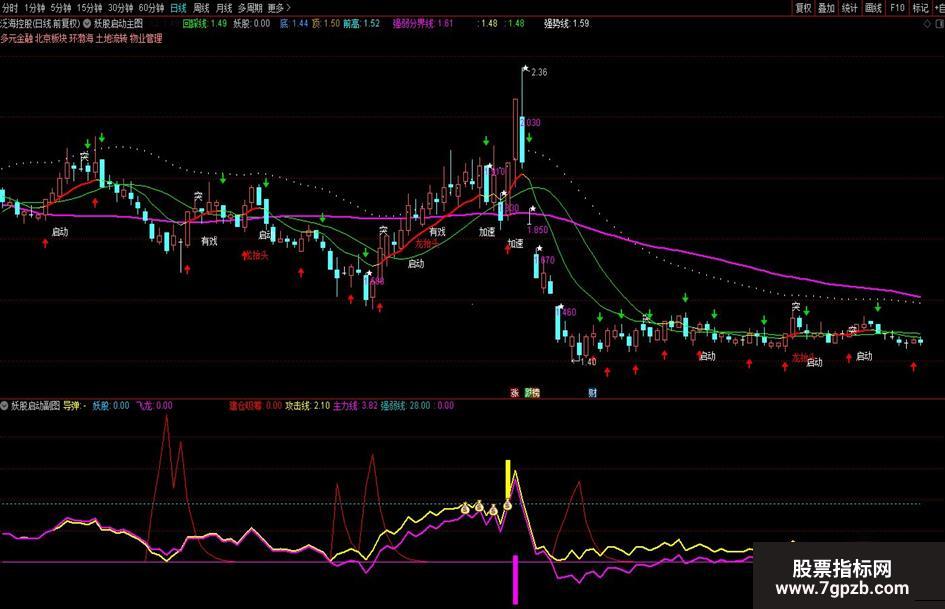Image resolution: width=945 pixels, height=609 pixels.
Task: Click the 强势线 1.59 indicator value
Action: (567, 24)
